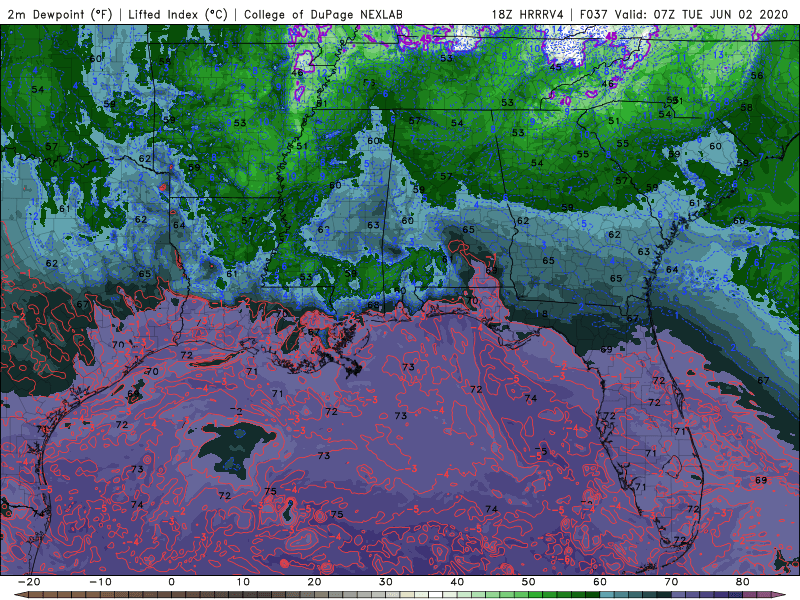Viewport: 800px width, 600px height.
Task: Click the "10" color scale label
Action: pyautogui.click(x=243, y=582)
